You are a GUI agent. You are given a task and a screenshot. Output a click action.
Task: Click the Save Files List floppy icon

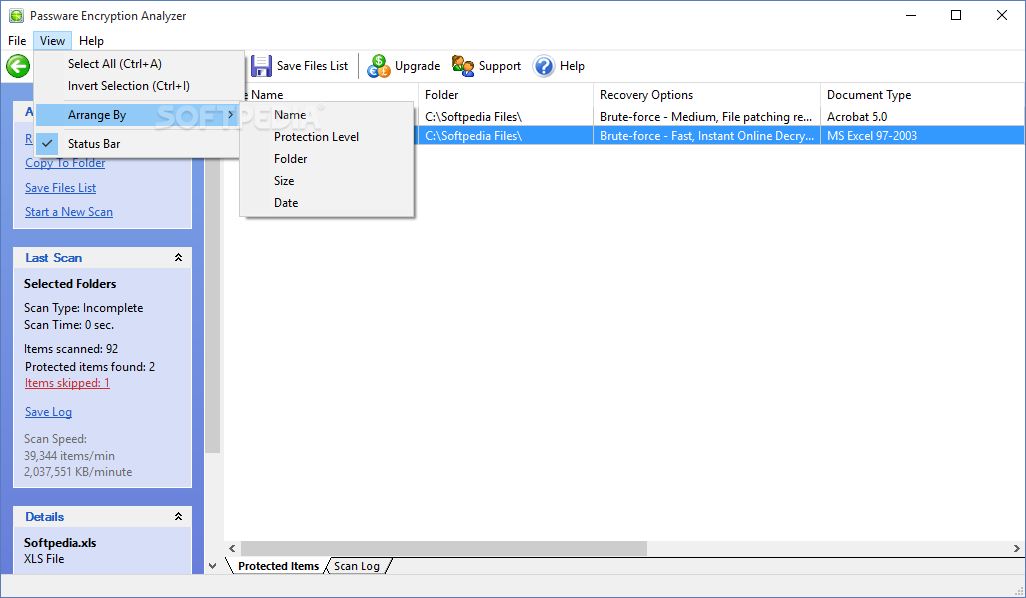tap(261, 66)
